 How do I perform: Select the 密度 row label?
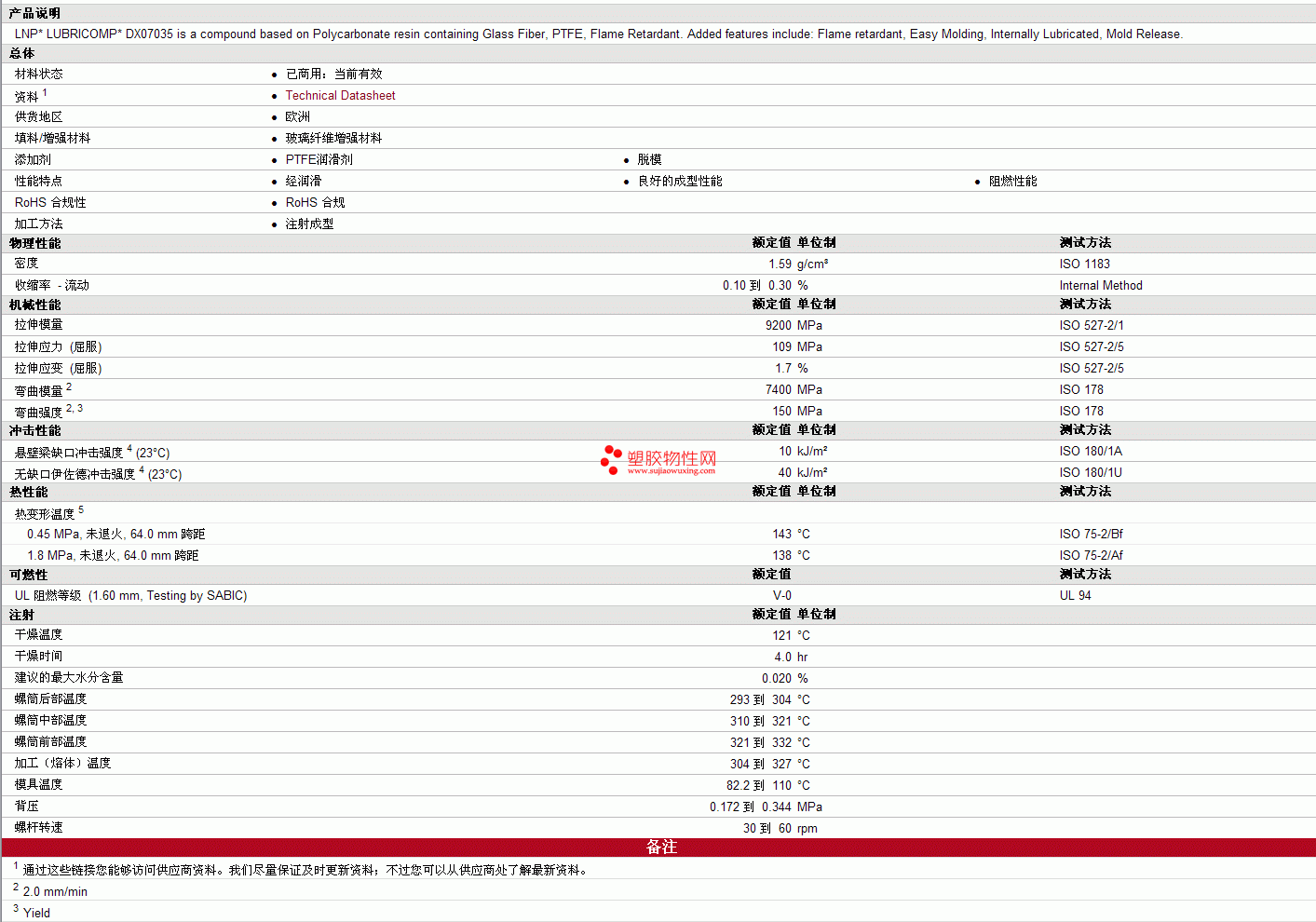coord(27,264)
